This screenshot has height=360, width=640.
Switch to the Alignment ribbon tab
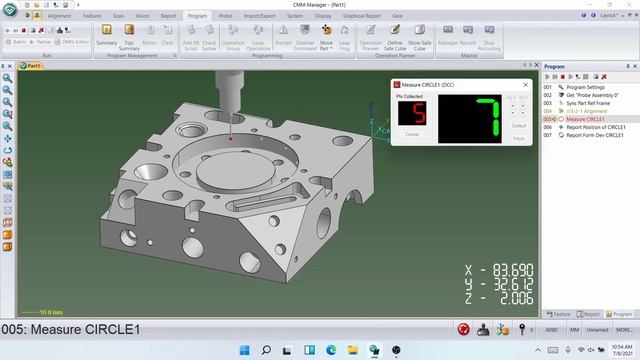pos(59,16)
